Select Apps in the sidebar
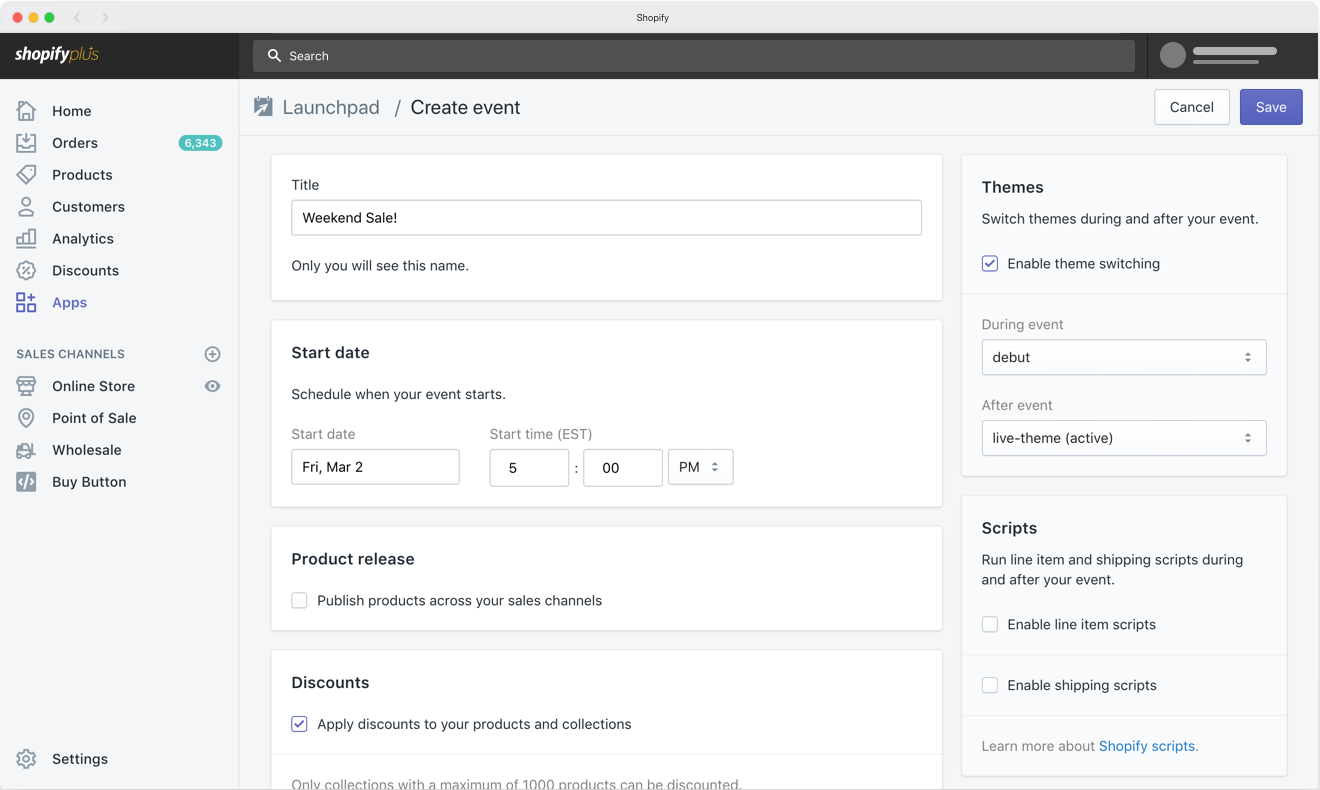The height and width of the screenshot is (790, 1320). (69, 303)
